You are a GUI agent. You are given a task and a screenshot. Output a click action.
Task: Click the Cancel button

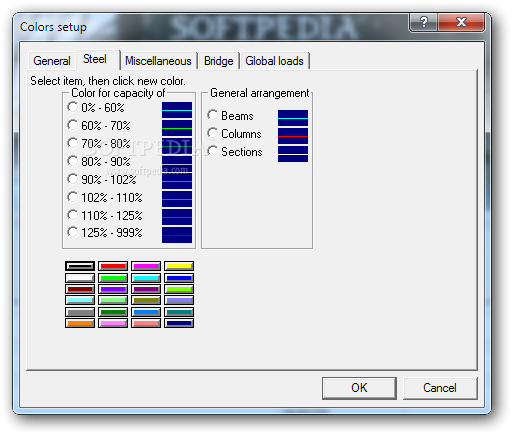[440, 388]
